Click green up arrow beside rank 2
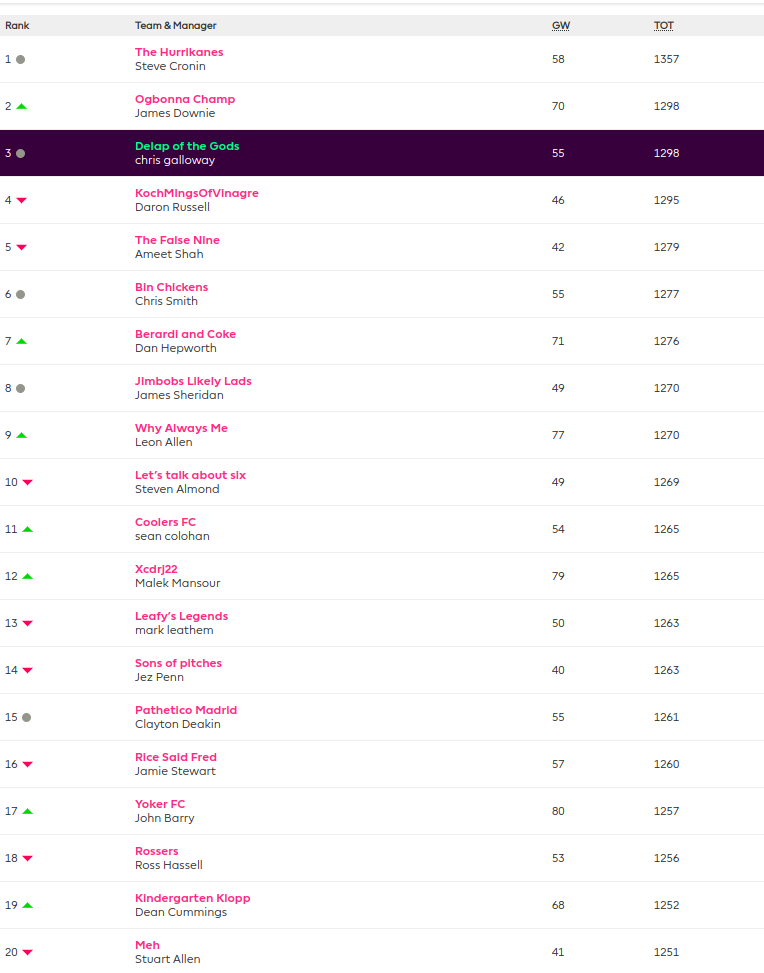 click(x=21, y=106)
